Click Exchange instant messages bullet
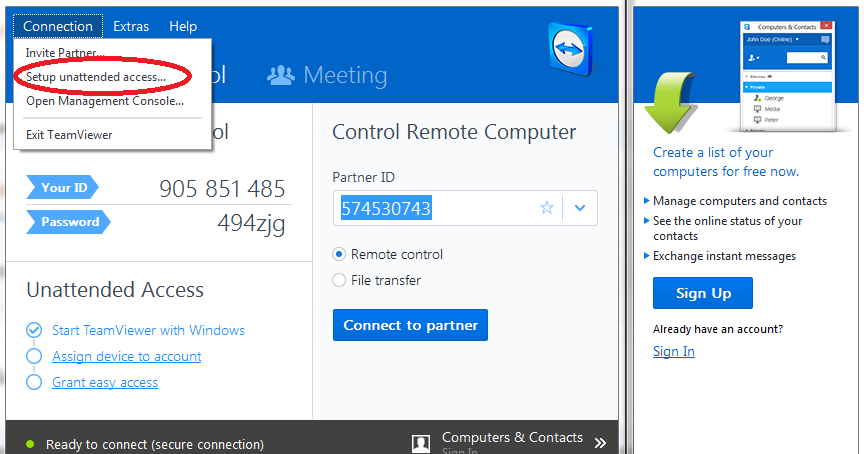This screenshot has width=864, height=454. (724, 256)
